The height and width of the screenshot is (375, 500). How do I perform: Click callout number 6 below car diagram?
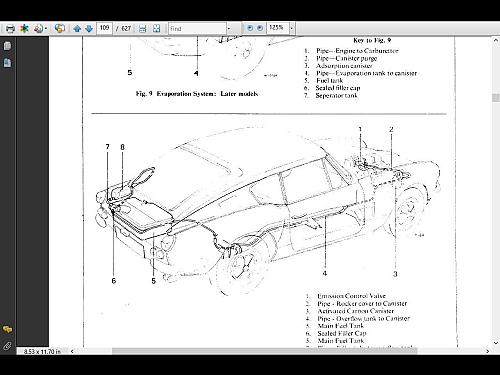click(x=114, y=281)
